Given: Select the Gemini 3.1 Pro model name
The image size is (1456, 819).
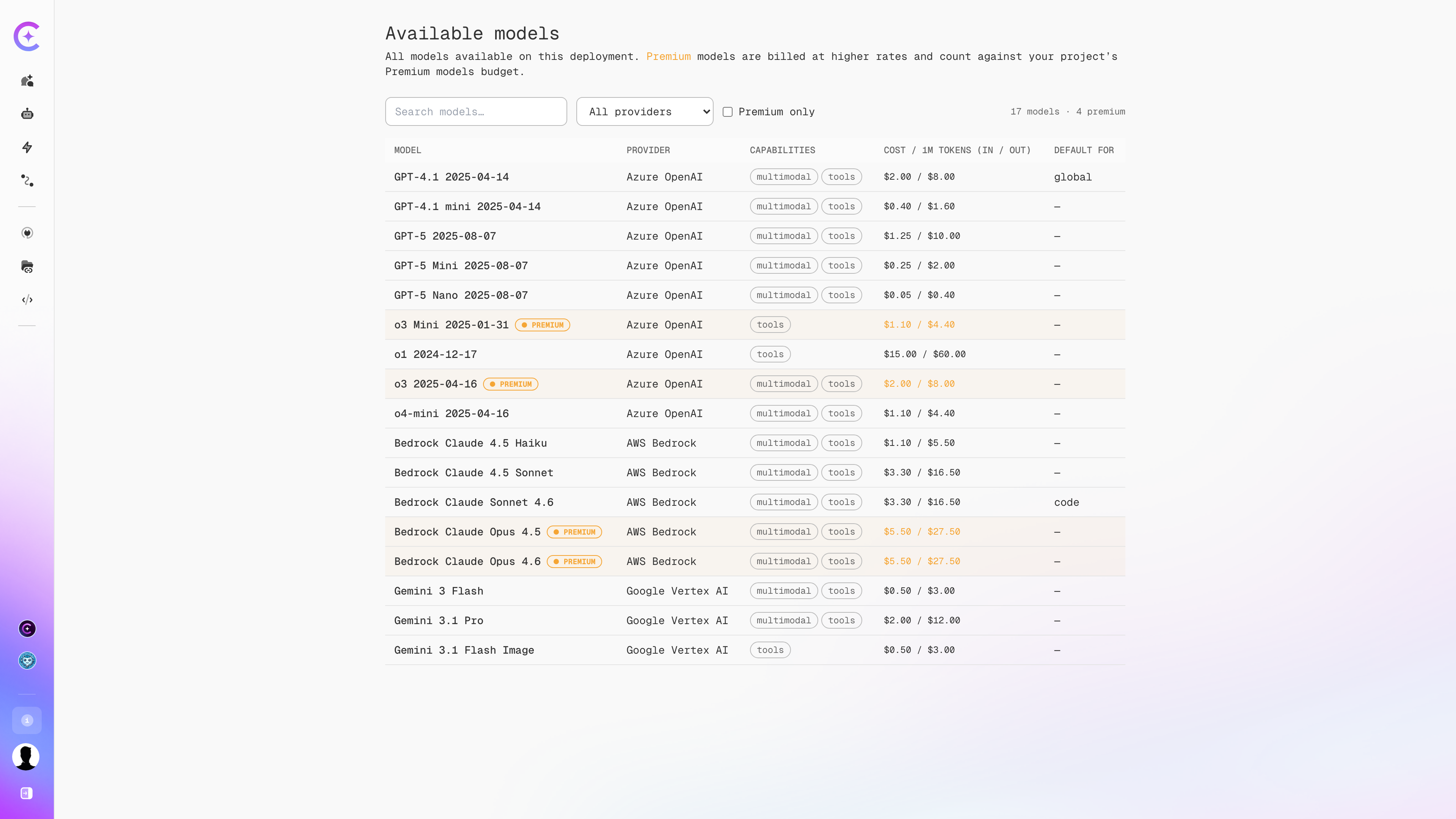Looking at the screenshot, I should (439, 621).
